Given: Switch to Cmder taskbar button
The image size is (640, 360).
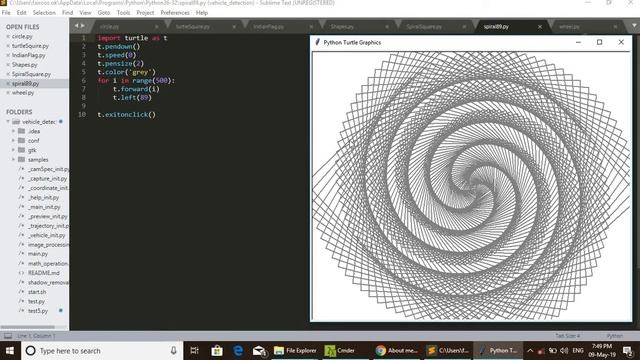Looking at the screenshot, I should coord(345,351).
